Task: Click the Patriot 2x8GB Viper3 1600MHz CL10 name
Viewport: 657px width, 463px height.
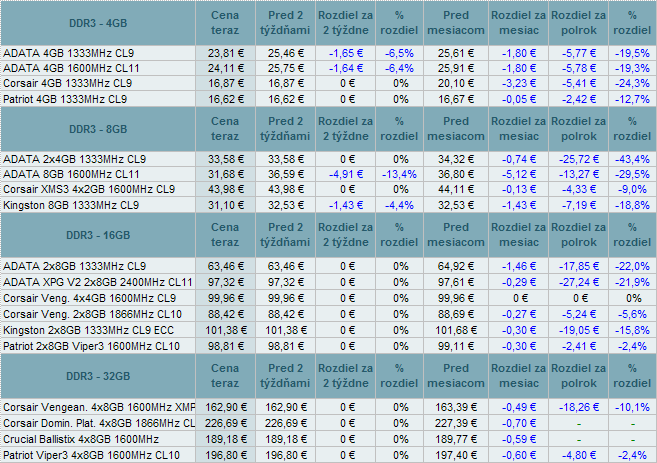Action: pyautogui.click(x=91, y=346)
